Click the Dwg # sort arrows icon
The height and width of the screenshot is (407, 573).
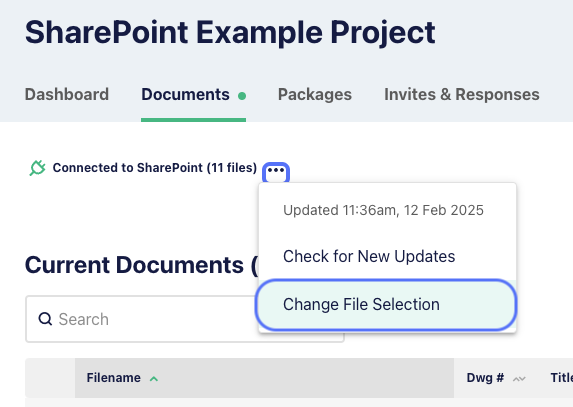point(519,379)
